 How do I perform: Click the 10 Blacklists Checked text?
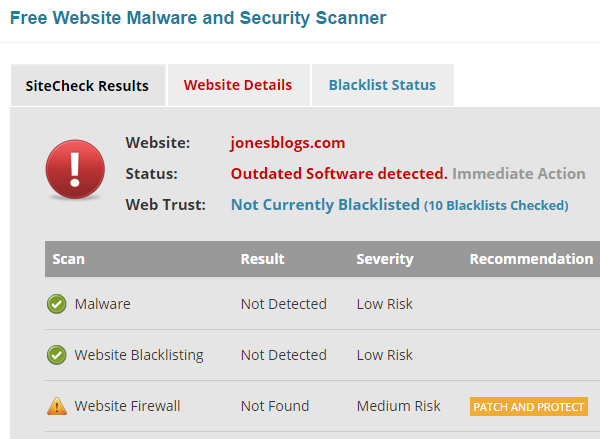(496, 206)
